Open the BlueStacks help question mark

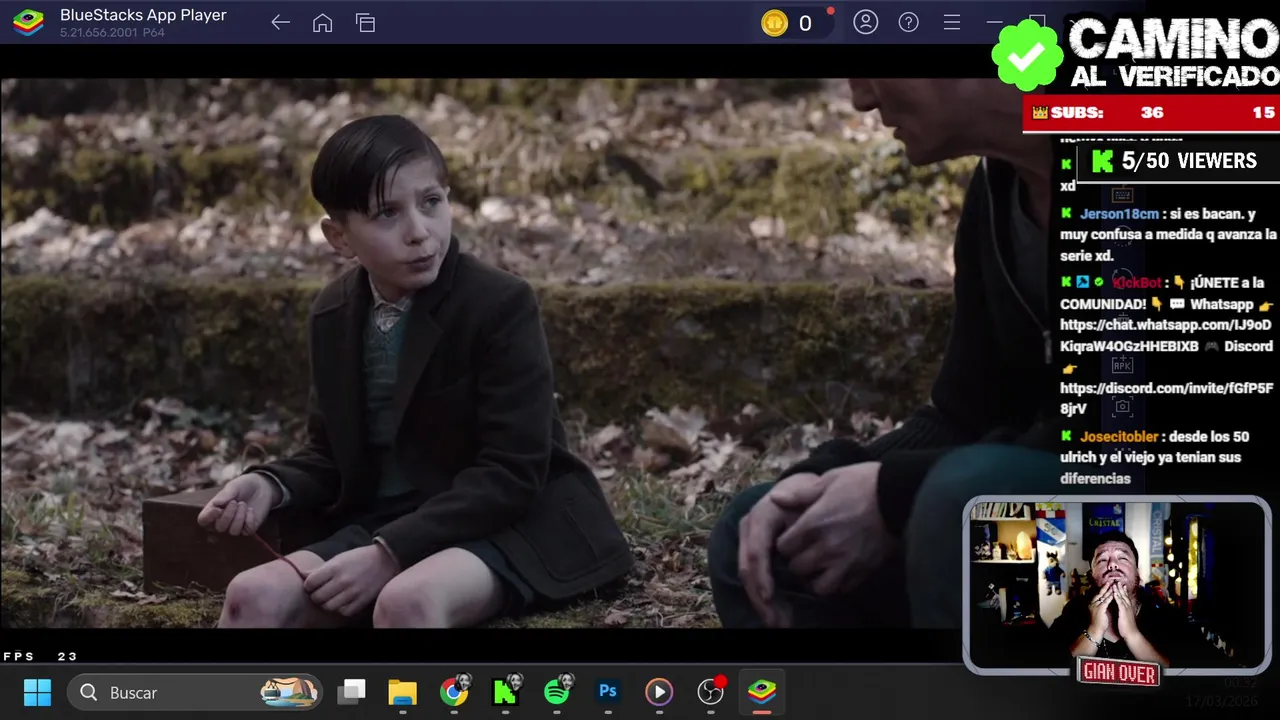[908, 22]
